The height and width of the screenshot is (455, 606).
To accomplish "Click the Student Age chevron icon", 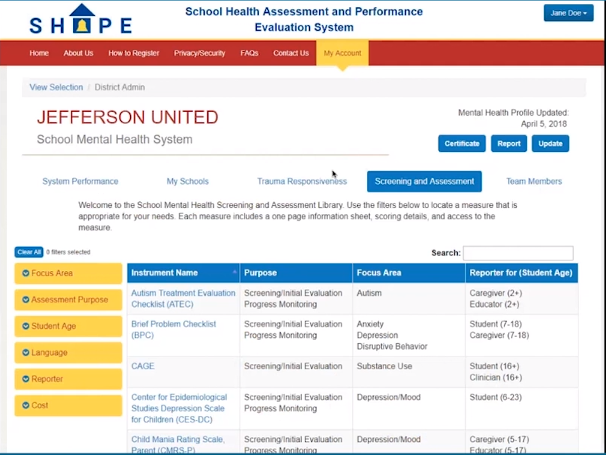I will 24,326.
